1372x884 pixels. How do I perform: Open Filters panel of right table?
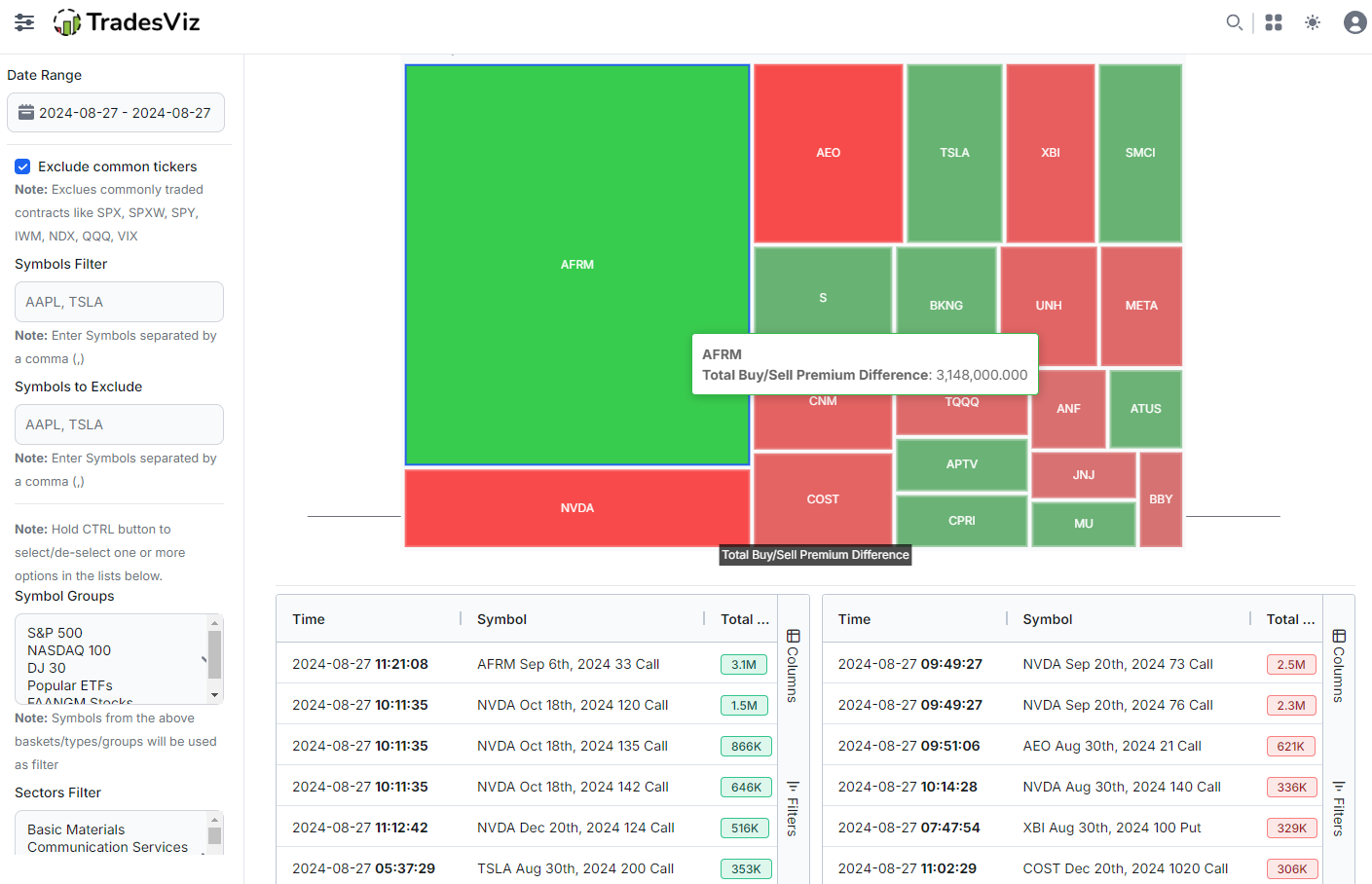click(x=1339, y=808)
